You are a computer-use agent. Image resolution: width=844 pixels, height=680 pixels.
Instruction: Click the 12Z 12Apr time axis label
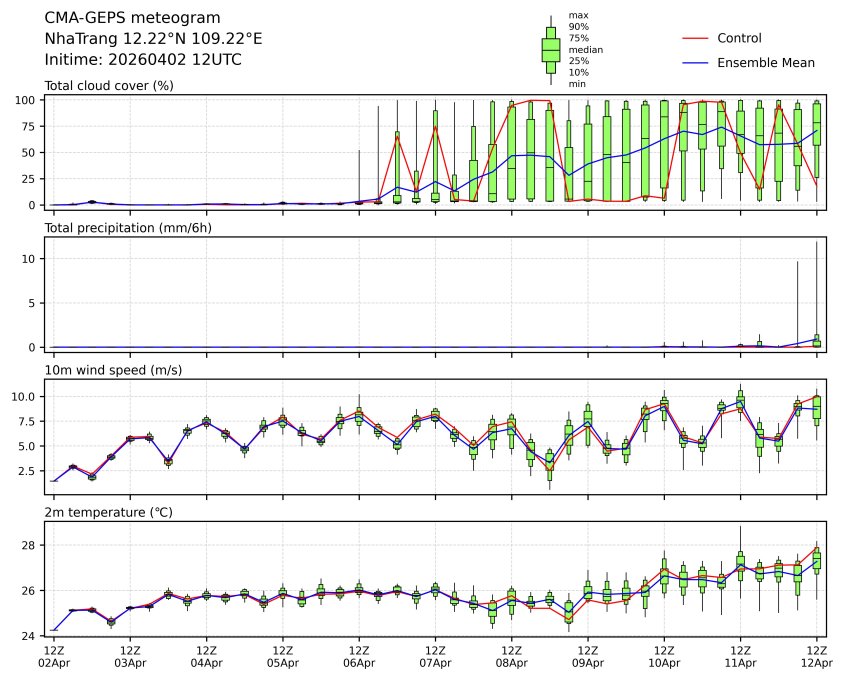(817, 656)
